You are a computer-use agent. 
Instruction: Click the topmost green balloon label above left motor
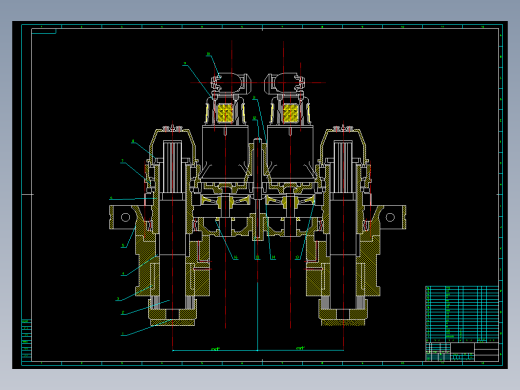click(209, 54)
